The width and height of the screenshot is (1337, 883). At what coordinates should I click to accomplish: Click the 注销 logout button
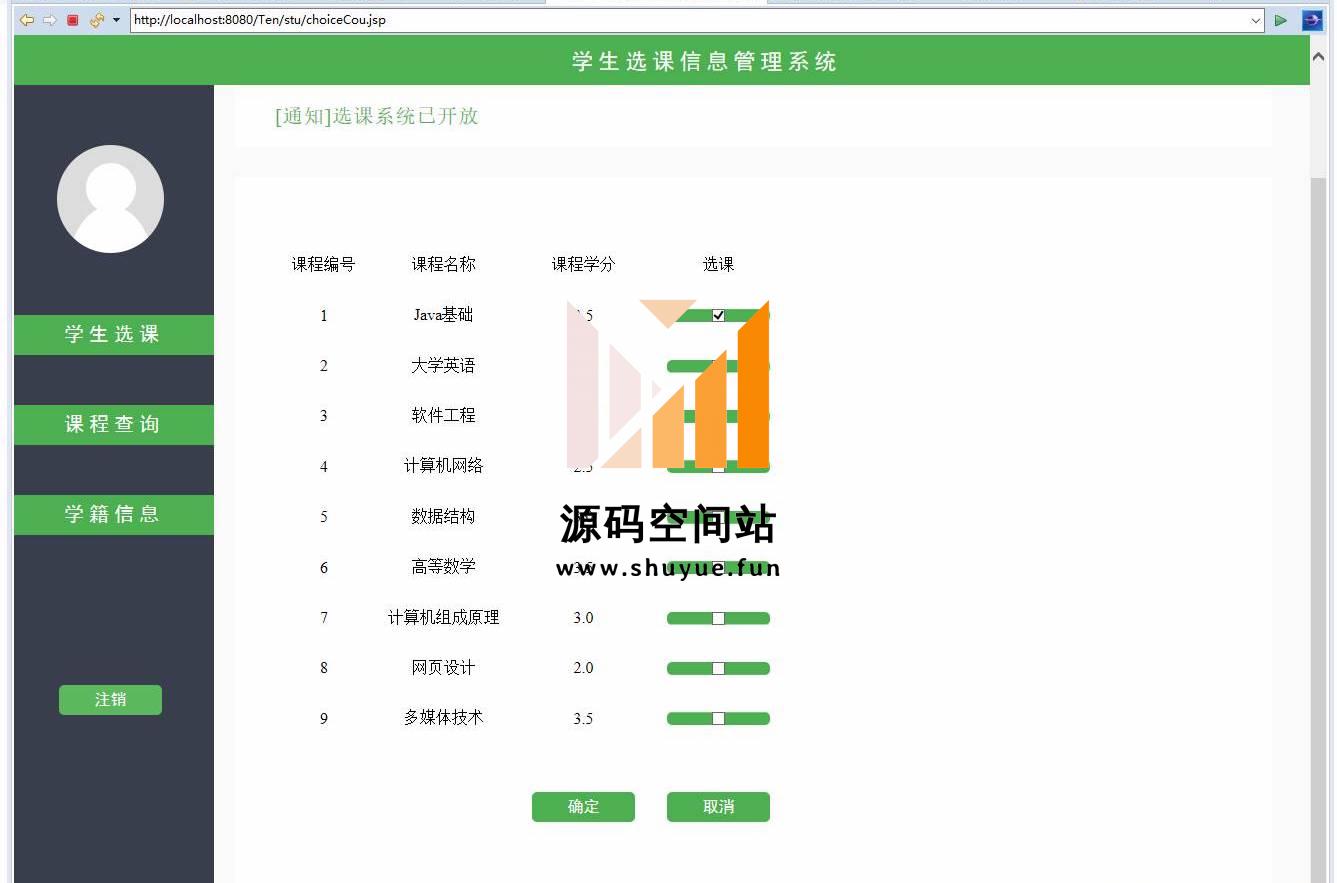coord(110,700)
